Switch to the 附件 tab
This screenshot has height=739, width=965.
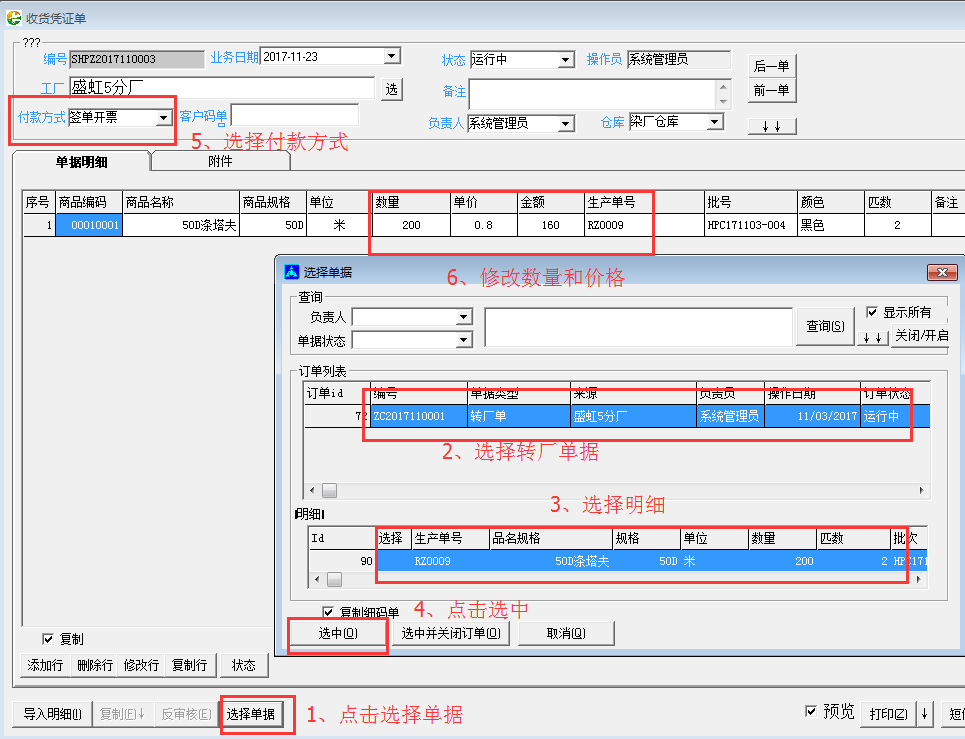pyautogui.click(x=220, y=161)
